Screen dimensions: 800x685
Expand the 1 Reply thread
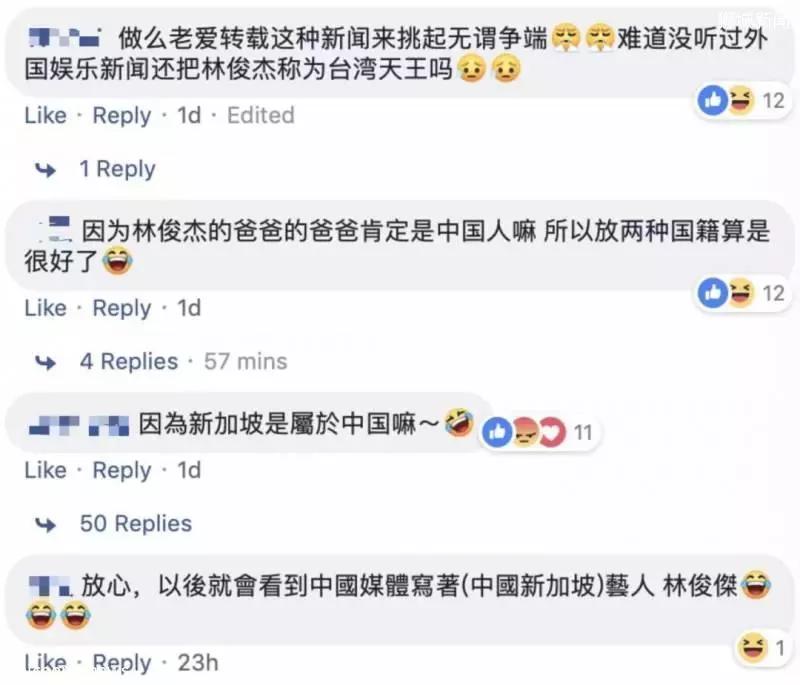(117, 169)
